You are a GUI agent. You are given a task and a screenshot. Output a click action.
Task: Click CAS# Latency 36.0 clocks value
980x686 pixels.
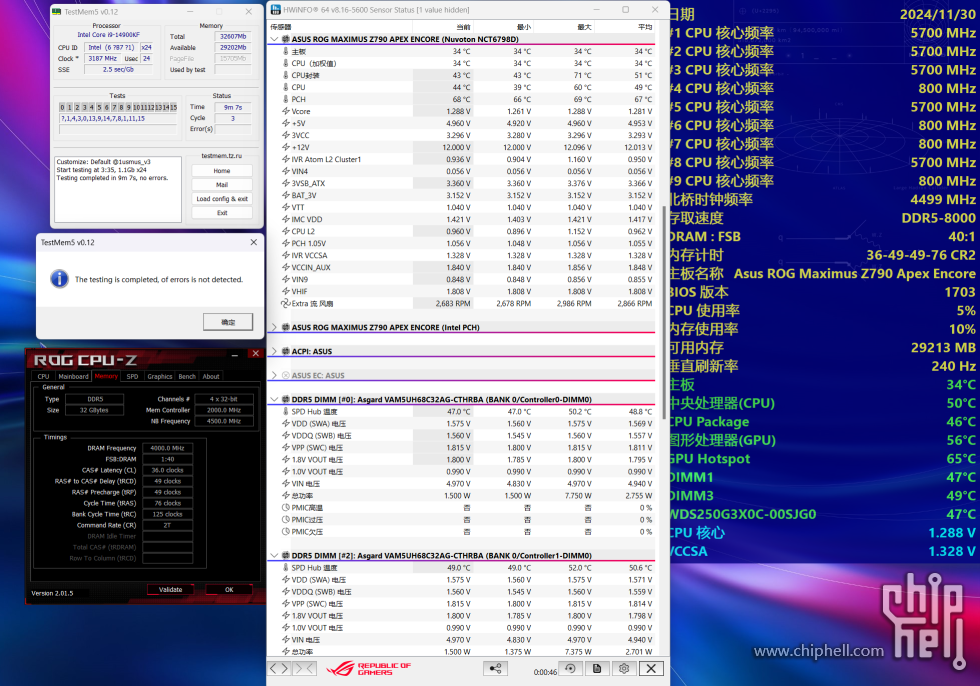(x=168, y=470)
